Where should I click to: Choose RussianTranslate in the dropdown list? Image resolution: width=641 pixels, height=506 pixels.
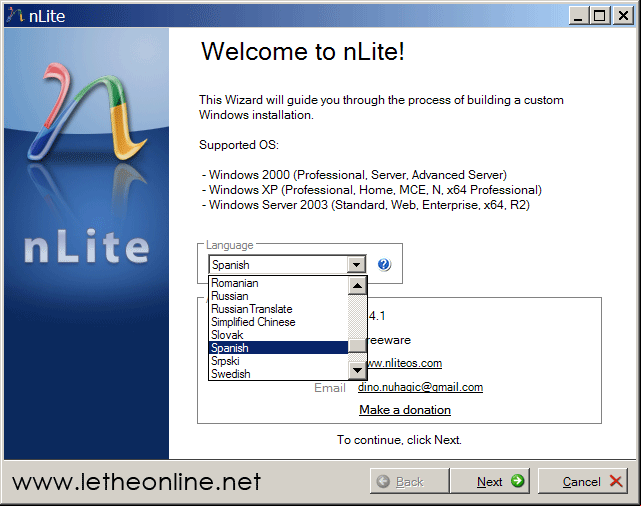coord(278,309)
